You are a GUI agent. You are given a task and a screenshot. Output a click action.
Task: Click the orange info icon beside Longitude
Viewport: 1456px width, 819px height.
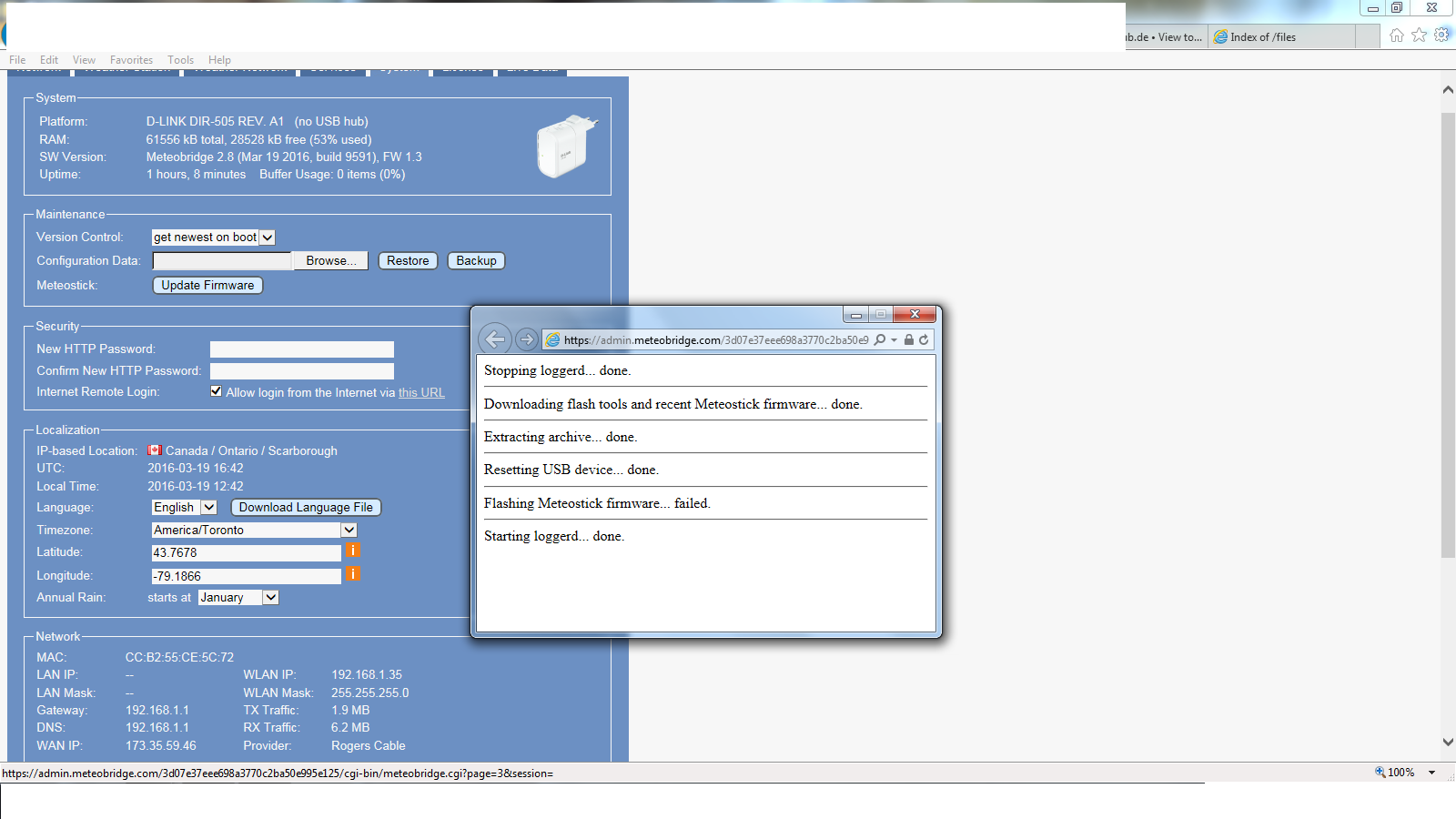pos(353,574)
